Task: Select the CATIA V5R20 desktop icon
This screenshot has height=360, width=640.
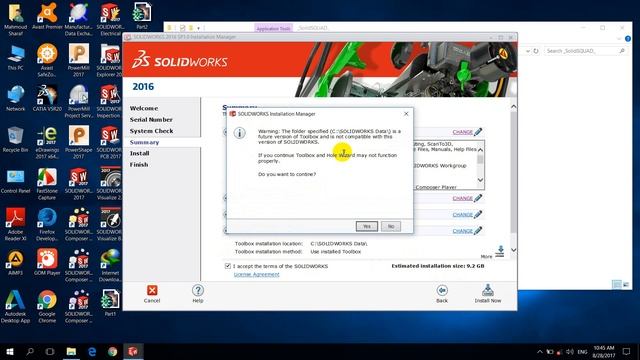Action: point(47,98)
